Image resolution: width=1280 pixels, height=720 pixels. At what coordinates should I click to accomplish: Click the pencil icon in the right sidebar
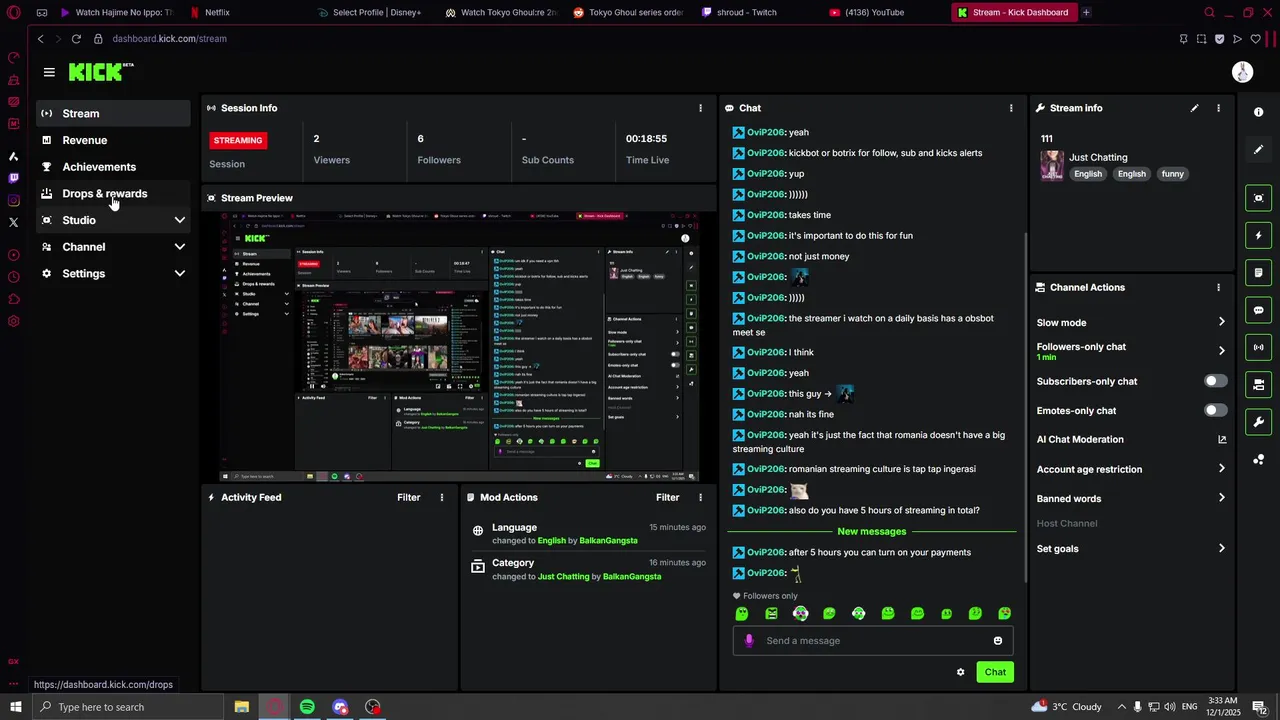pos(1258,150)
